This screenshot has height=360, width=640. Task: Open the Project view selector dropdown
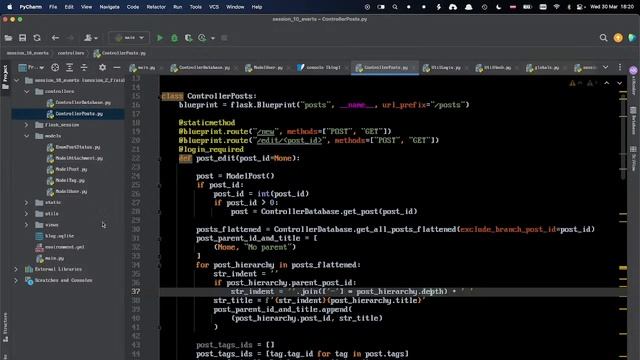pyautogui.click(x=31, y=67)
